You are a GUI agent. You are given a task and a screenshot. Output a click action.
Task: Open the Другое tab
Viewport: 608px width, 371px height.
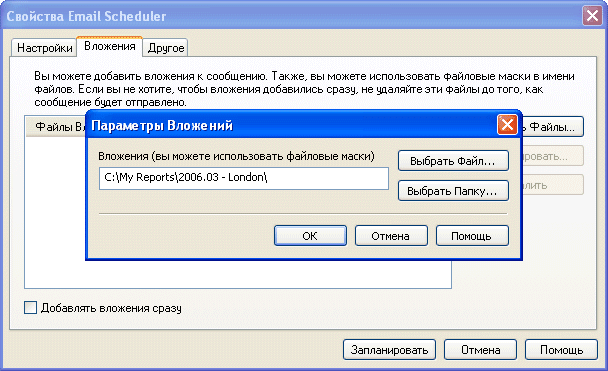tap(166, 48)
